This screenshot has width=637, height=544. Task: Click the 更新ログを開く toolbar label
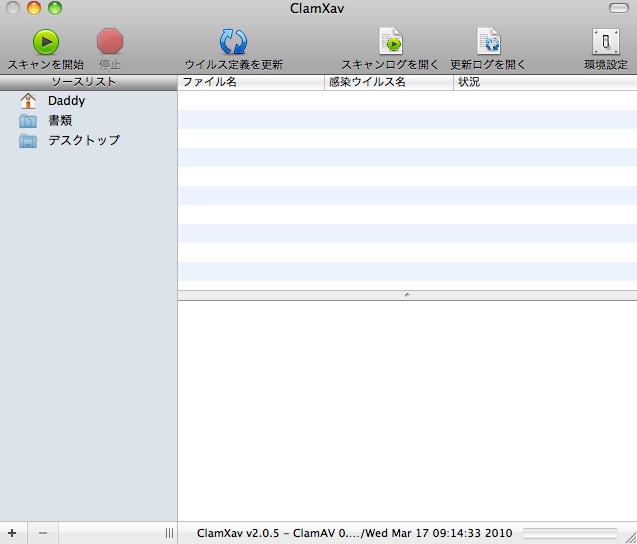[x=488, y=65]
